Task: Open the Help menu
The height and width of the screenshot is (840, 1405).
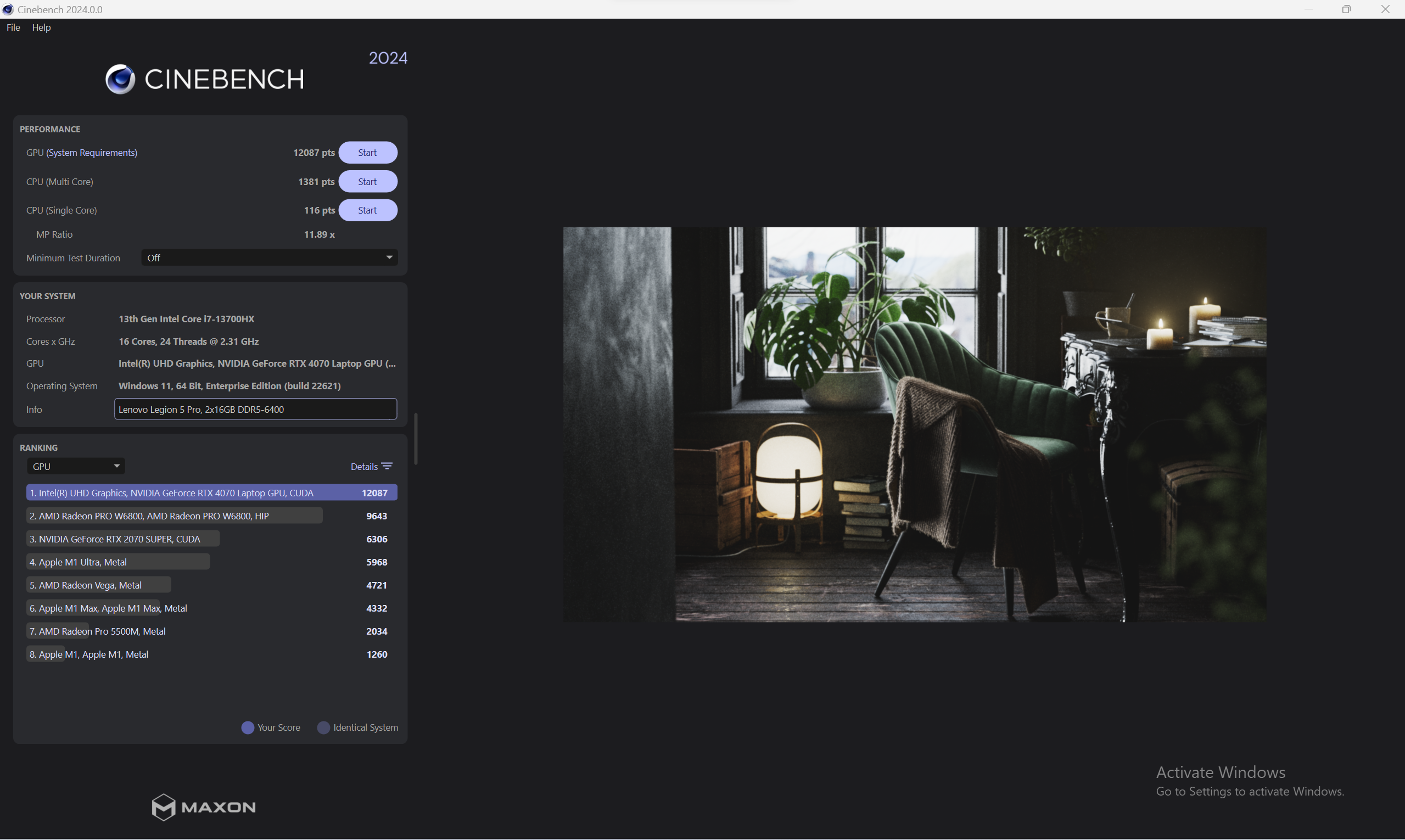Action: pos(41,27)
